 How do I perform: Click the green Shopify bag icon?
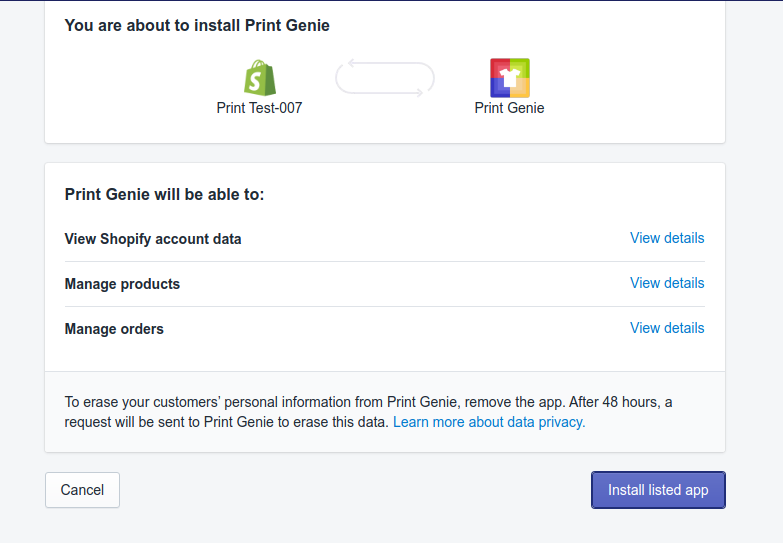pos(260,77)
